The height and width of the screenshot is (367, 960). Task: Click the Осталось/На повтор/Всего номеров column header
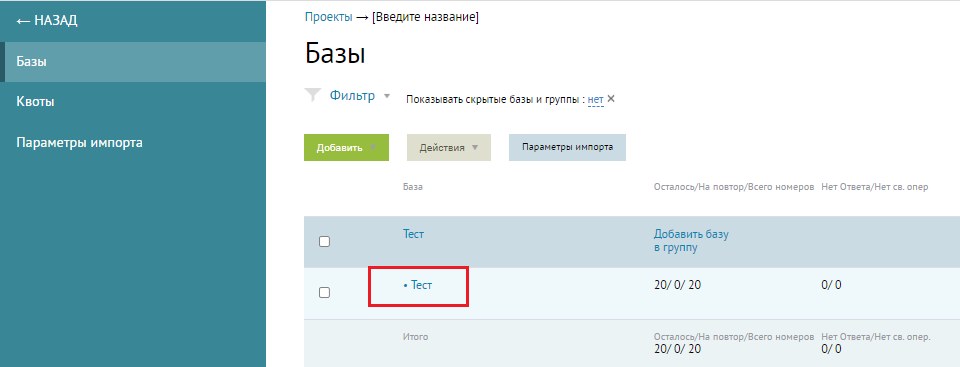point(734,187)
